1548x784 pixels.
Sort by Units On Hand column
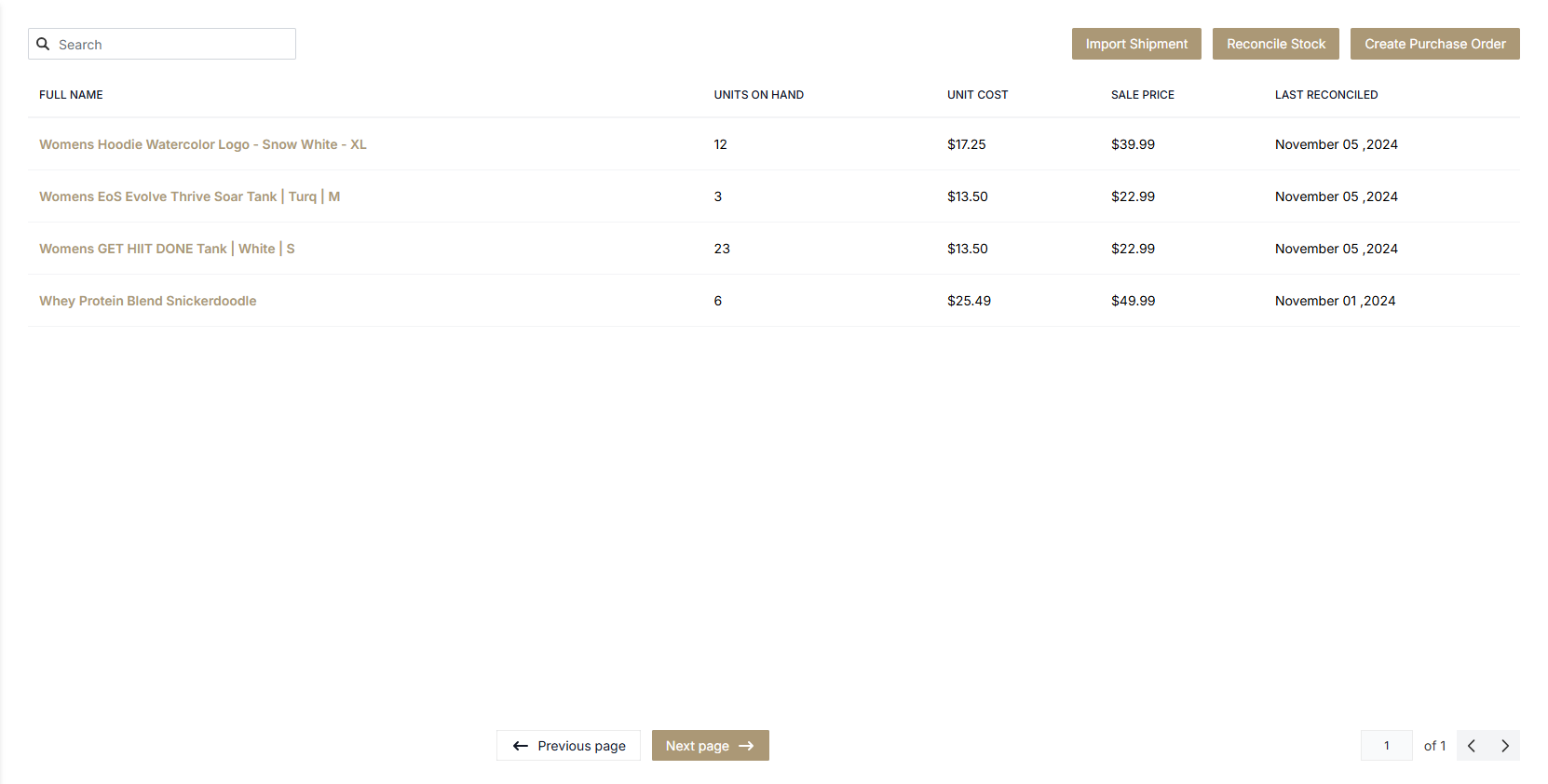(758, 95)
